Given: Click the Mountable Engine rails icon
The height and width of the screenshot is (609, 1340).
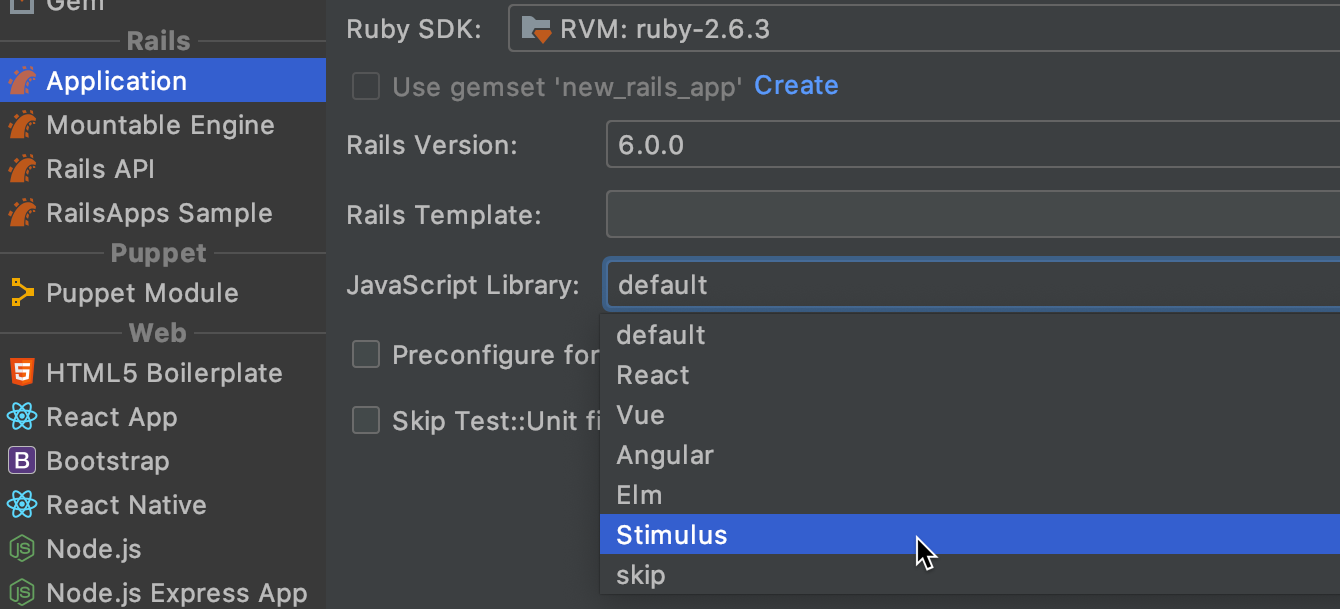Looking at the screenshot, I should pos(22,125).
